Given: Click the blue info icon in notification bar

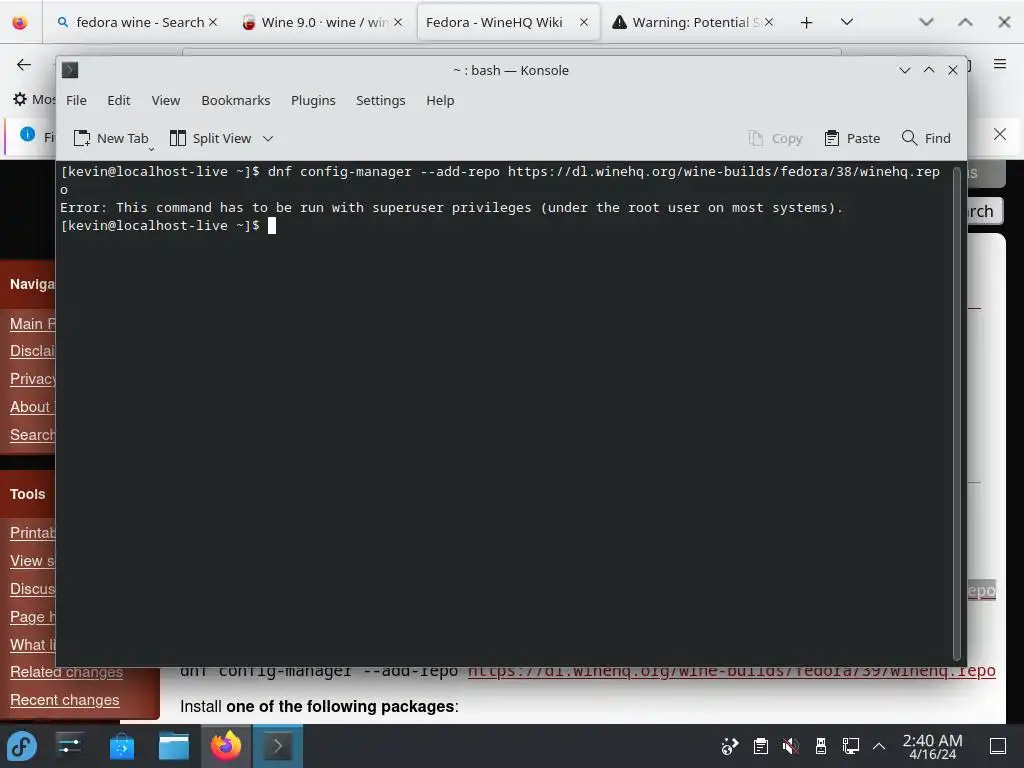Looking at the screenshot, I should coord(27,134).
